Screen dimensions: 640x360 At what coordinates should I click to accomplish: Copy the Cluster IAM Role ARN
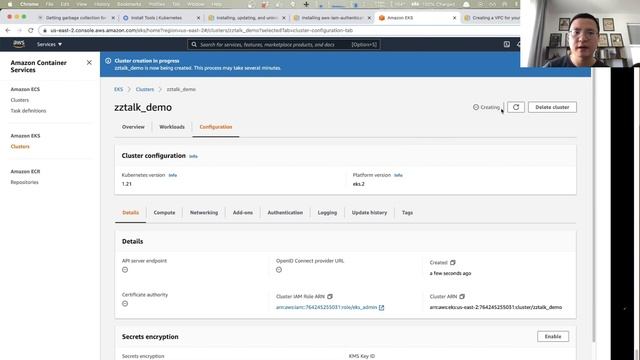pos(330,296)
